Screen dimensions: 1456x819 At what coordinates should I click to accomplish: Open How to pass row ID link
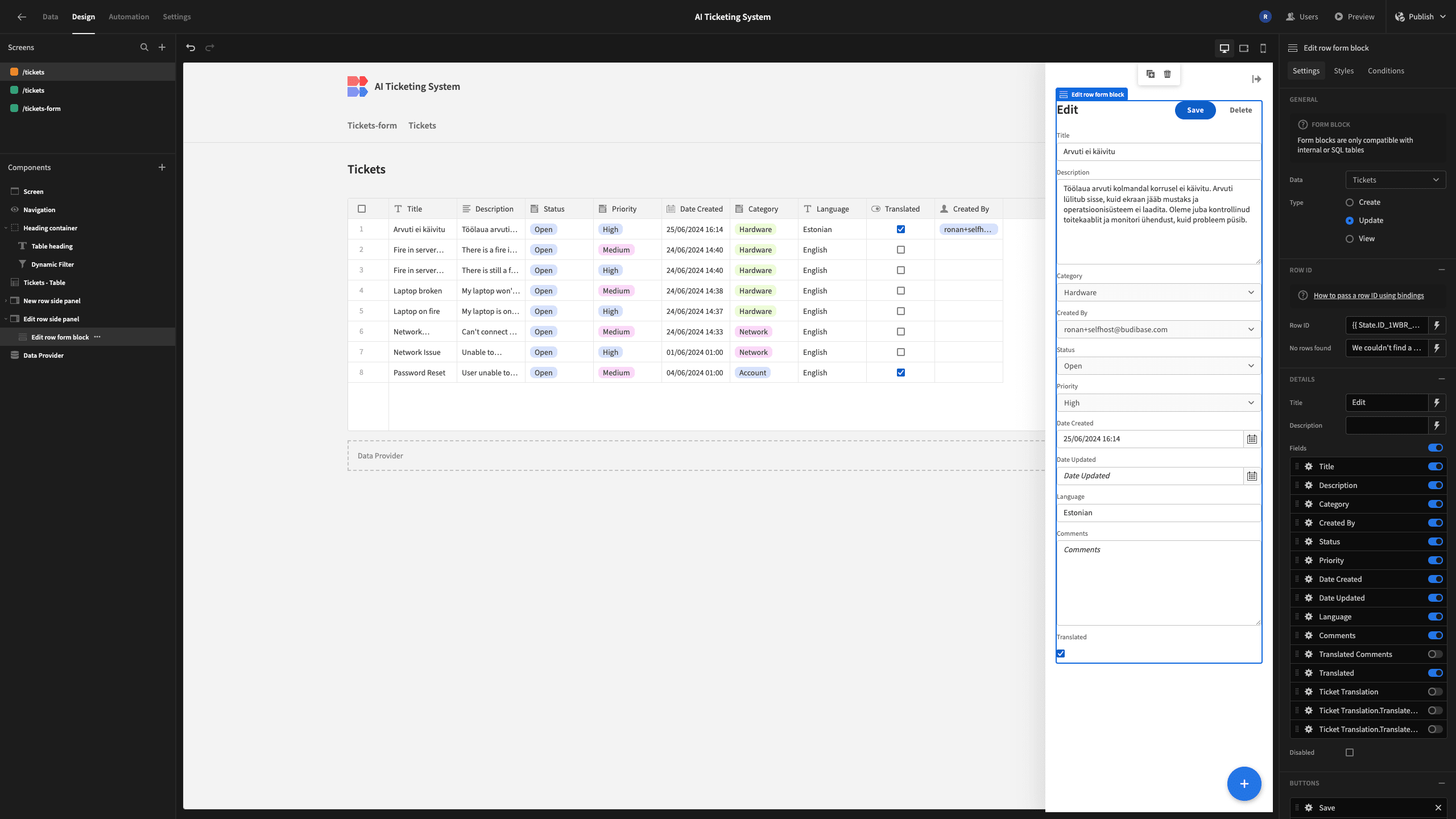point(1368,295)
